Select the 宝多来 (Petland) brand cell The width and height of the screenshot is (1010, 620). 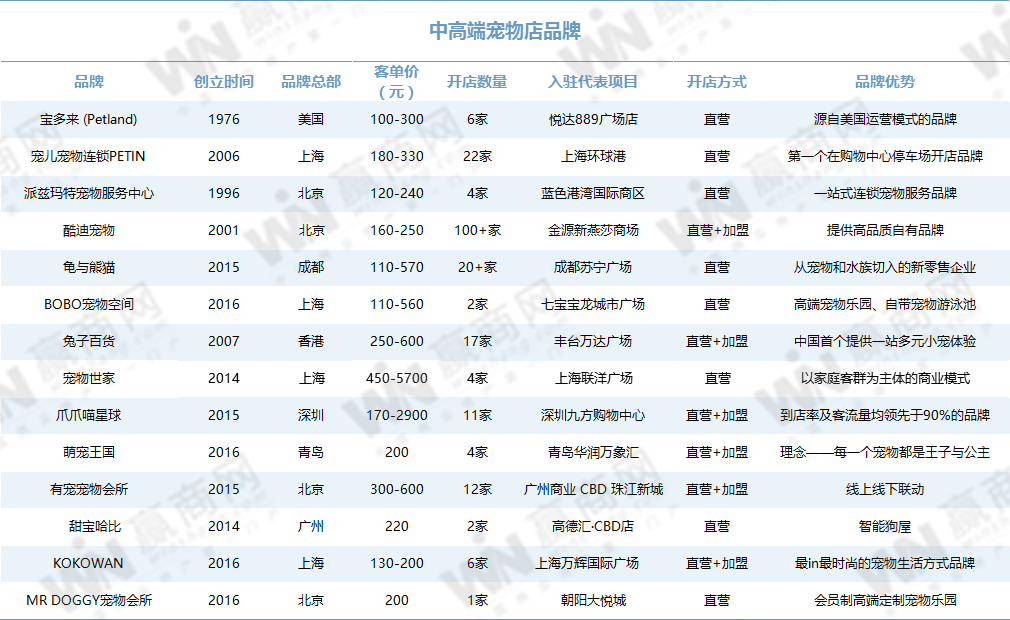pos(89,119)
